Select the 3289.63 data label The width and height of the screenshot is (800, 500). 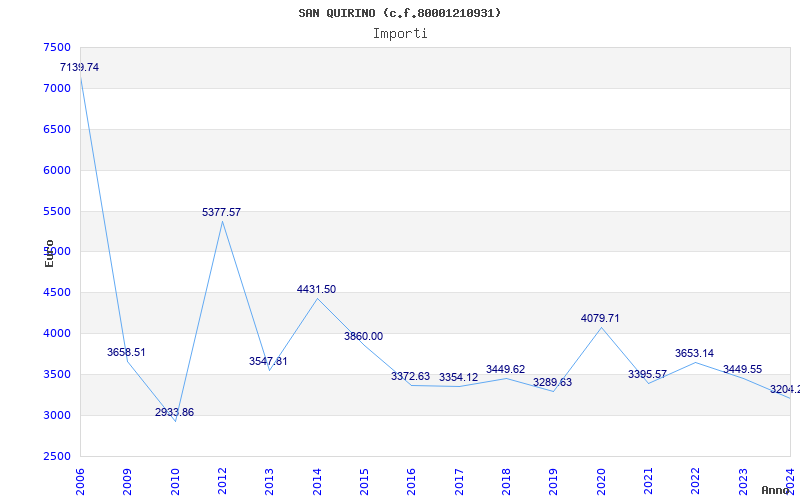click(x=553, y=382)
